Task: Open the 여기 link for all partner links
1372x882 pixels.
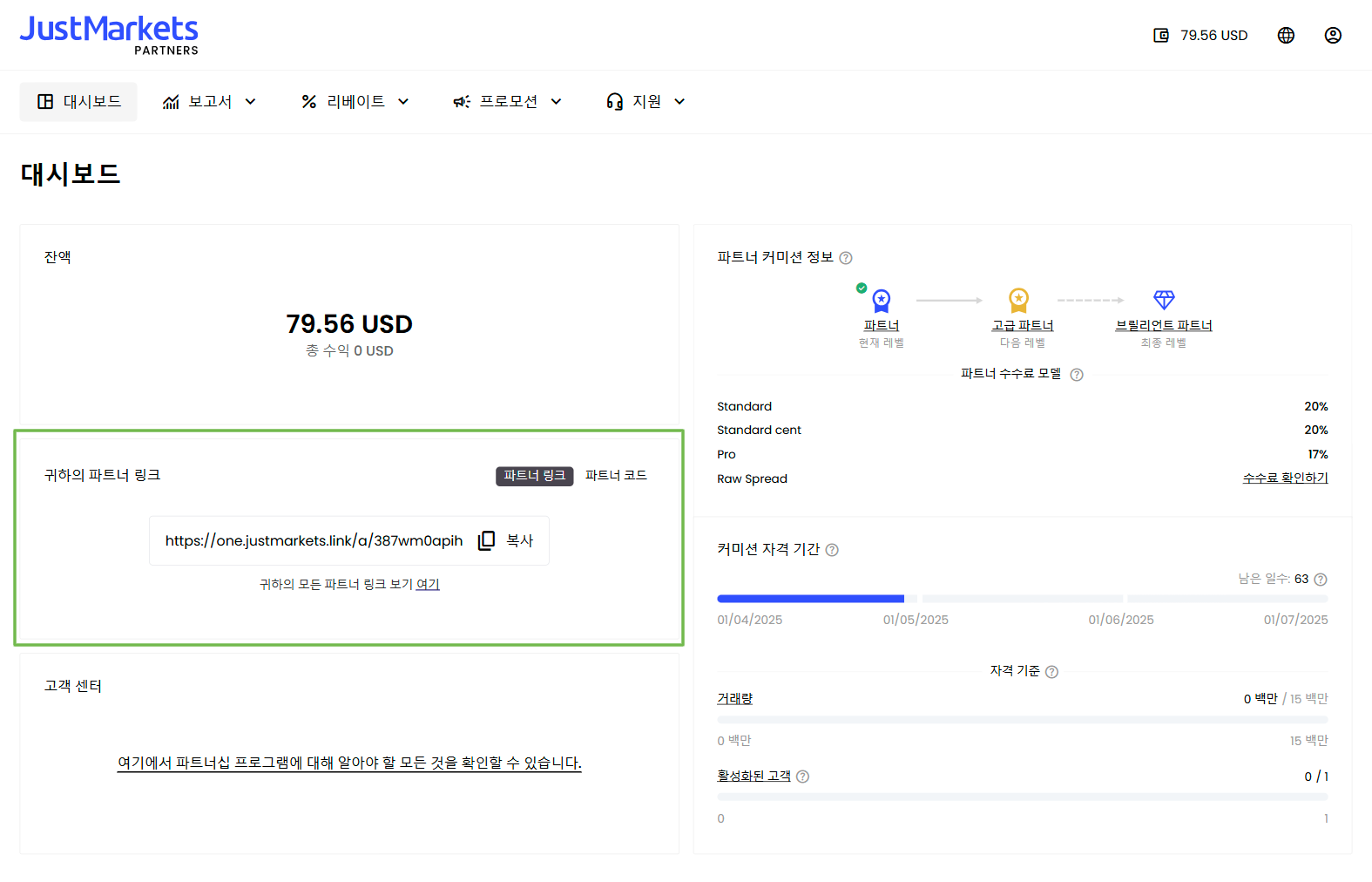Action: click(428, 585)
